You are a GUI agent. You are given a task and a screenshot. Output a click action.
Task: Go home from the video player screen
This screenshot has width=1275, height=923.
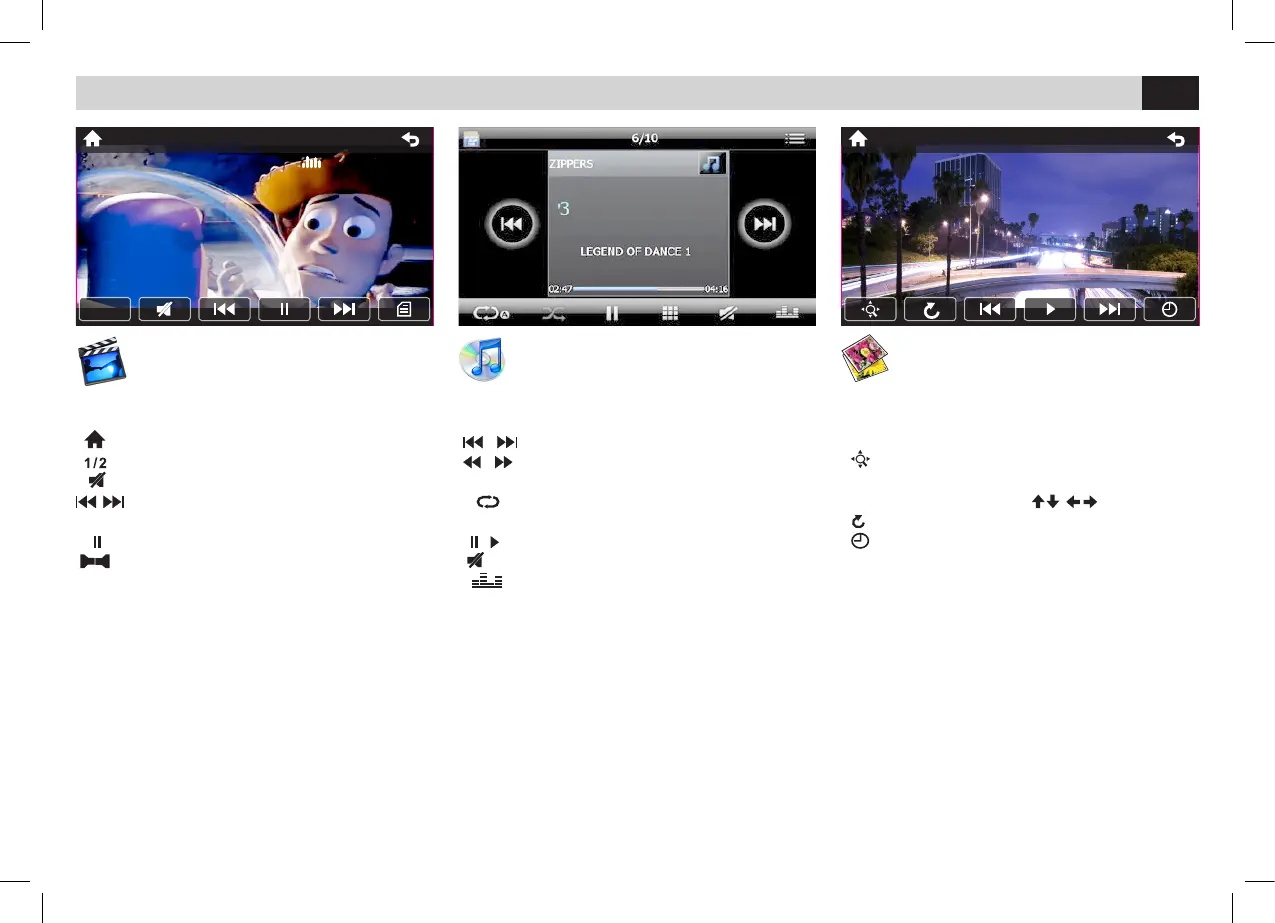92,140
